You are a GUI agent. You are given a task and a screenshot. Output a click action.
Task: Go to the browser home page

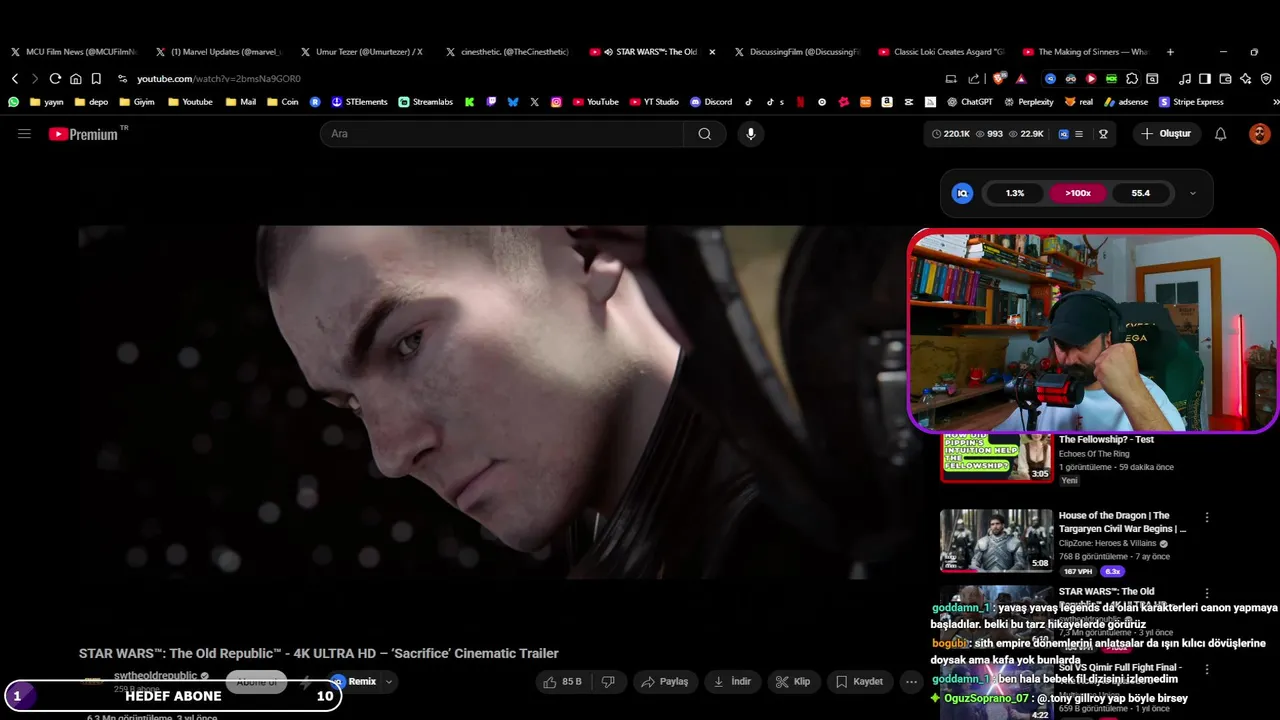pyautogui.click(x=75, y=78)
